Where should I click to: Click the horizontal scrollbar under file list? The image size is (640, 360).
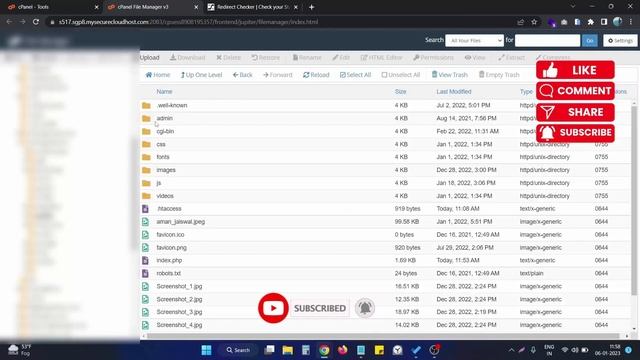pyautogui.click(x=384, y=336)
